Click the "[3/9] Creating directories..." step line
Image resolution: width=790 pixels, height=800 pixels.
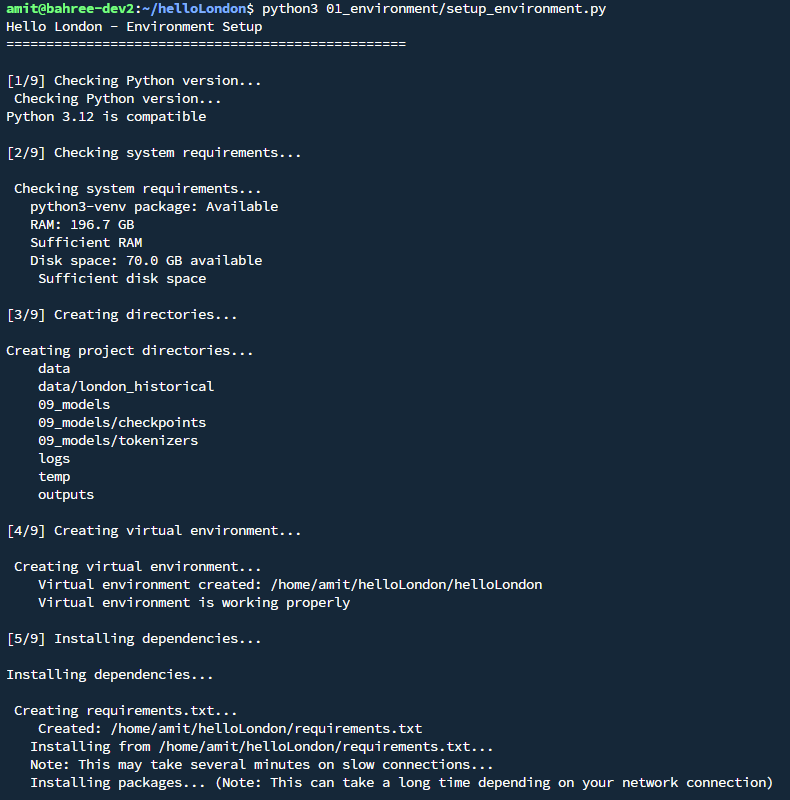(x=122, y=315)
